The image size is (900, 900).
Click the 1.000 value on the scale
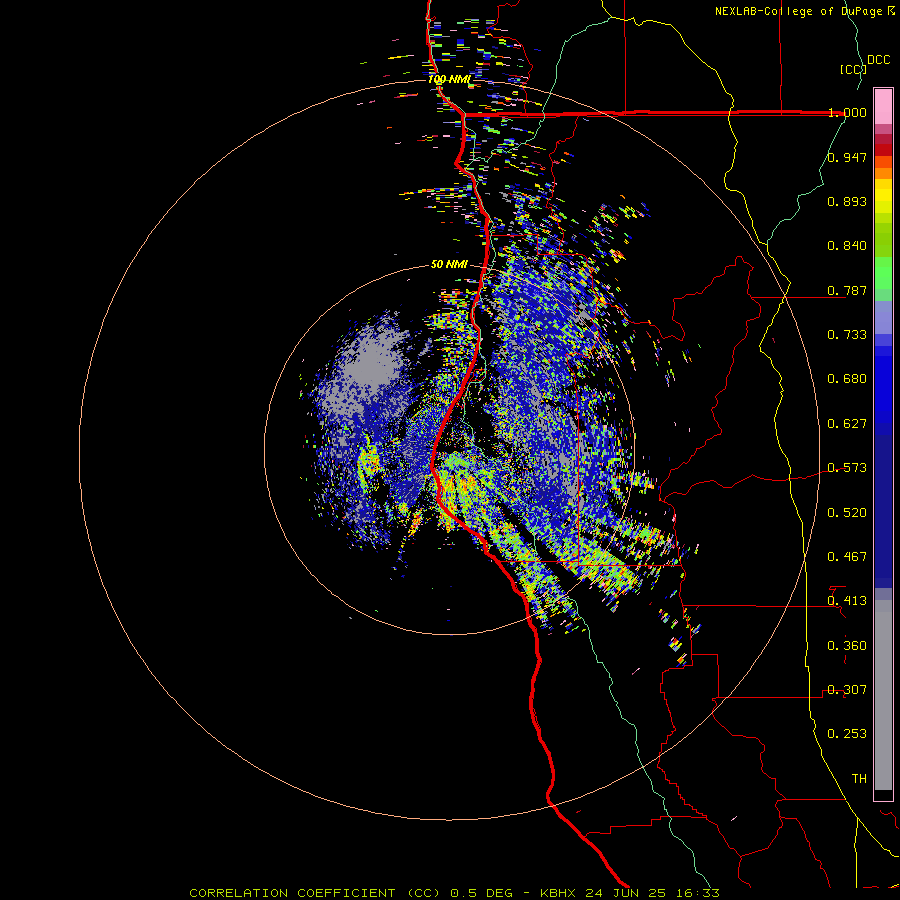tap(847, 112)
